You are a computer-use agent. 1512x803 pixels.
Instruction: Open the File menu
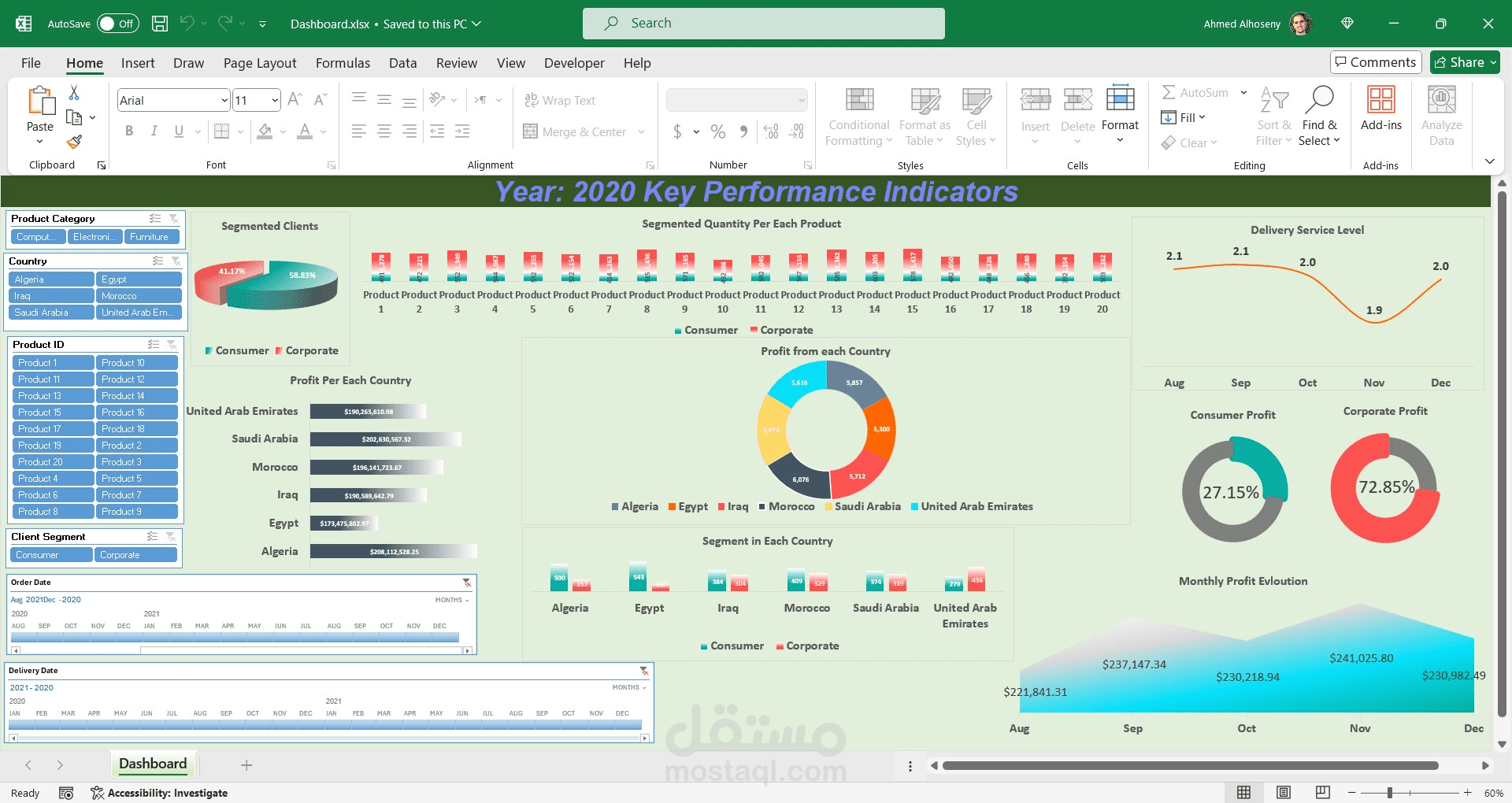pos(31,63)
